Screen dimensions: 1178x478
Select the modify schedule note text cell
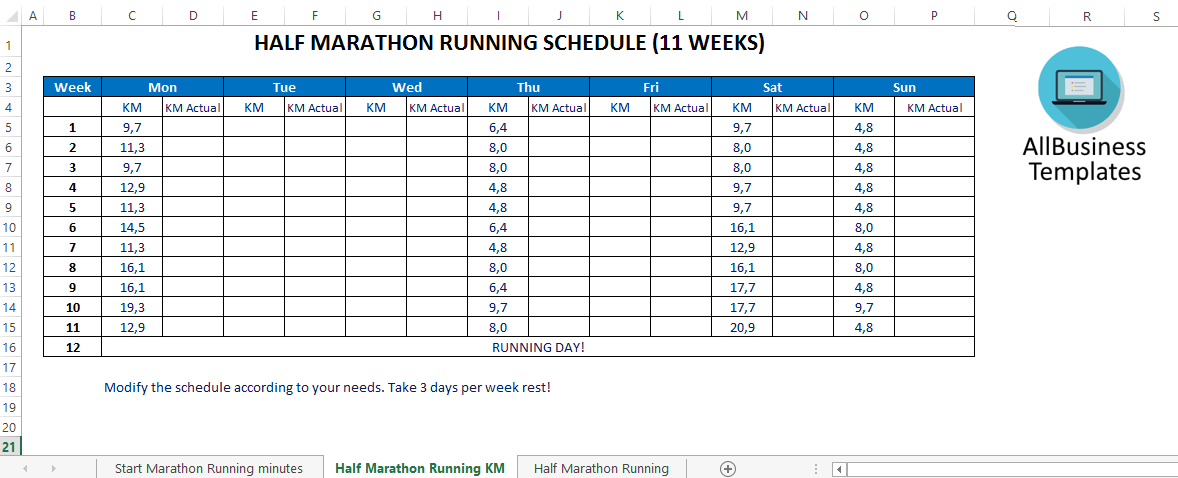click(327, 387)
